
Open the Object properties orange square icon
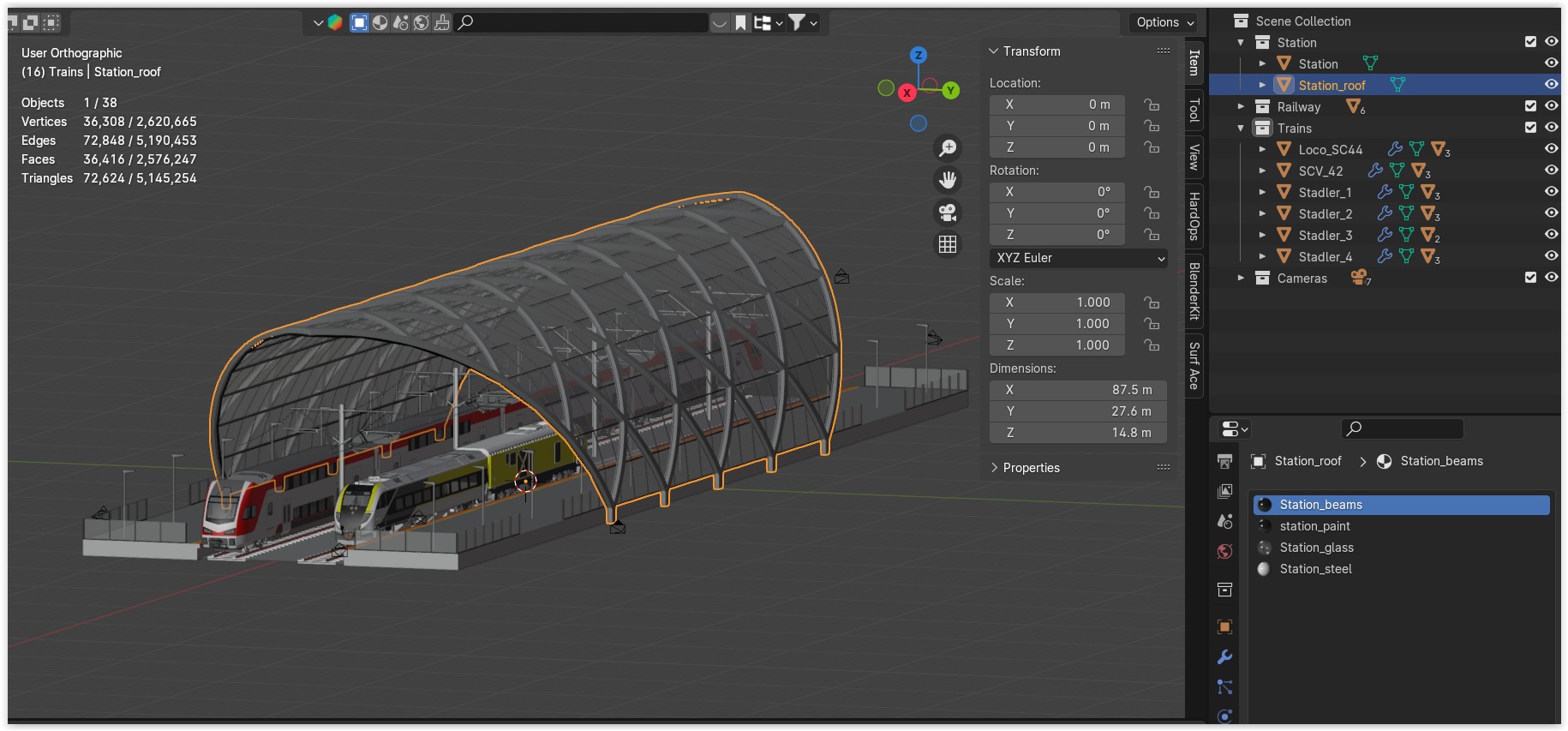coord(1224,626)
